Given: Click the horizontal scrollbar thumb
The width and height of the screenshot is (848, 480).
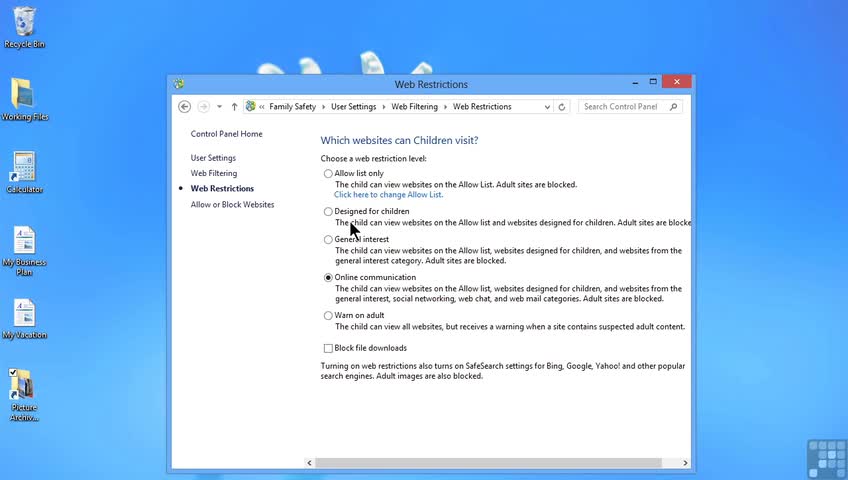Looking at the screenshot, I should pyautogui.click(x=488, y=463).
